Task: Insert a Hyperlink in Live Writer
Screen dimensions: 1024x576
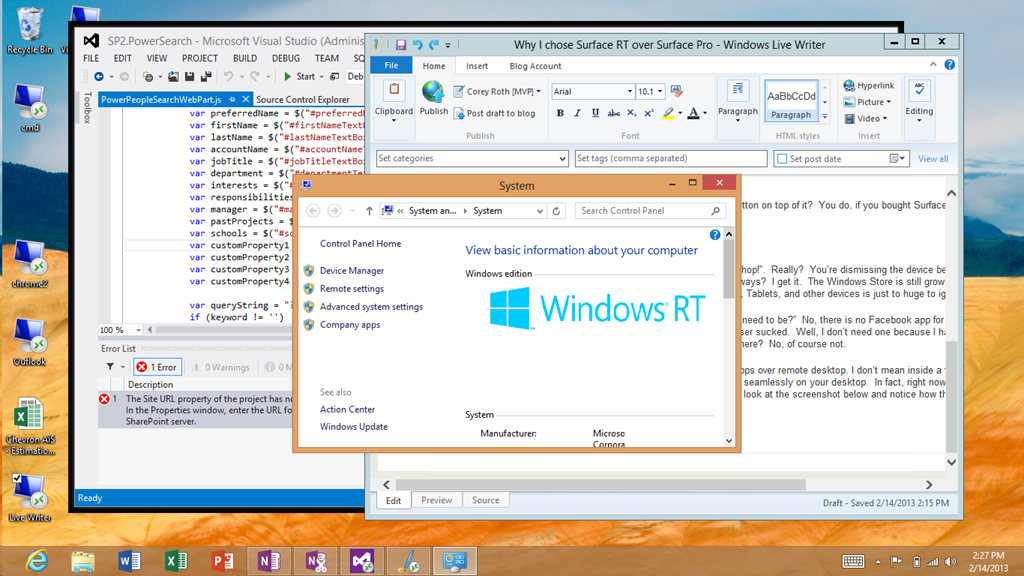Action: [x=869, y=86]
